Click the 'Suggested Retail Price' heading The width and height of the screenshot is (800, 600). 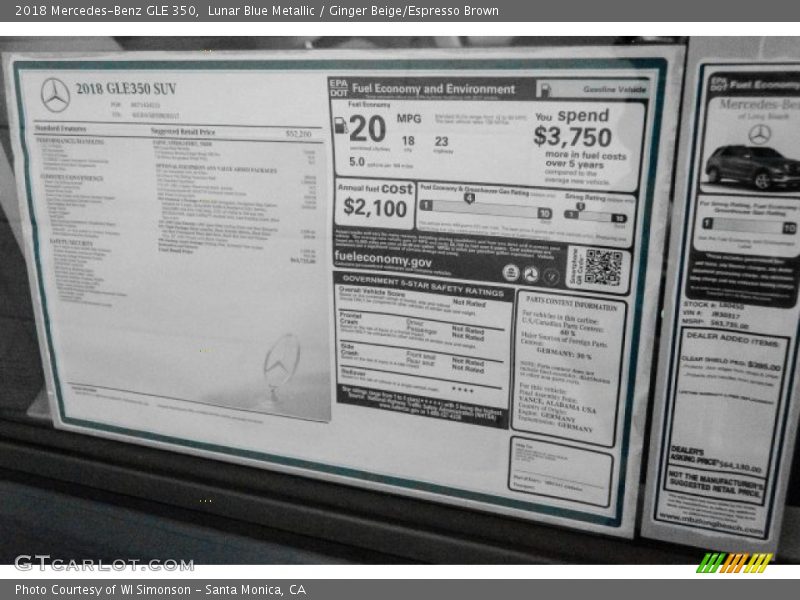(x=183, y=132)
